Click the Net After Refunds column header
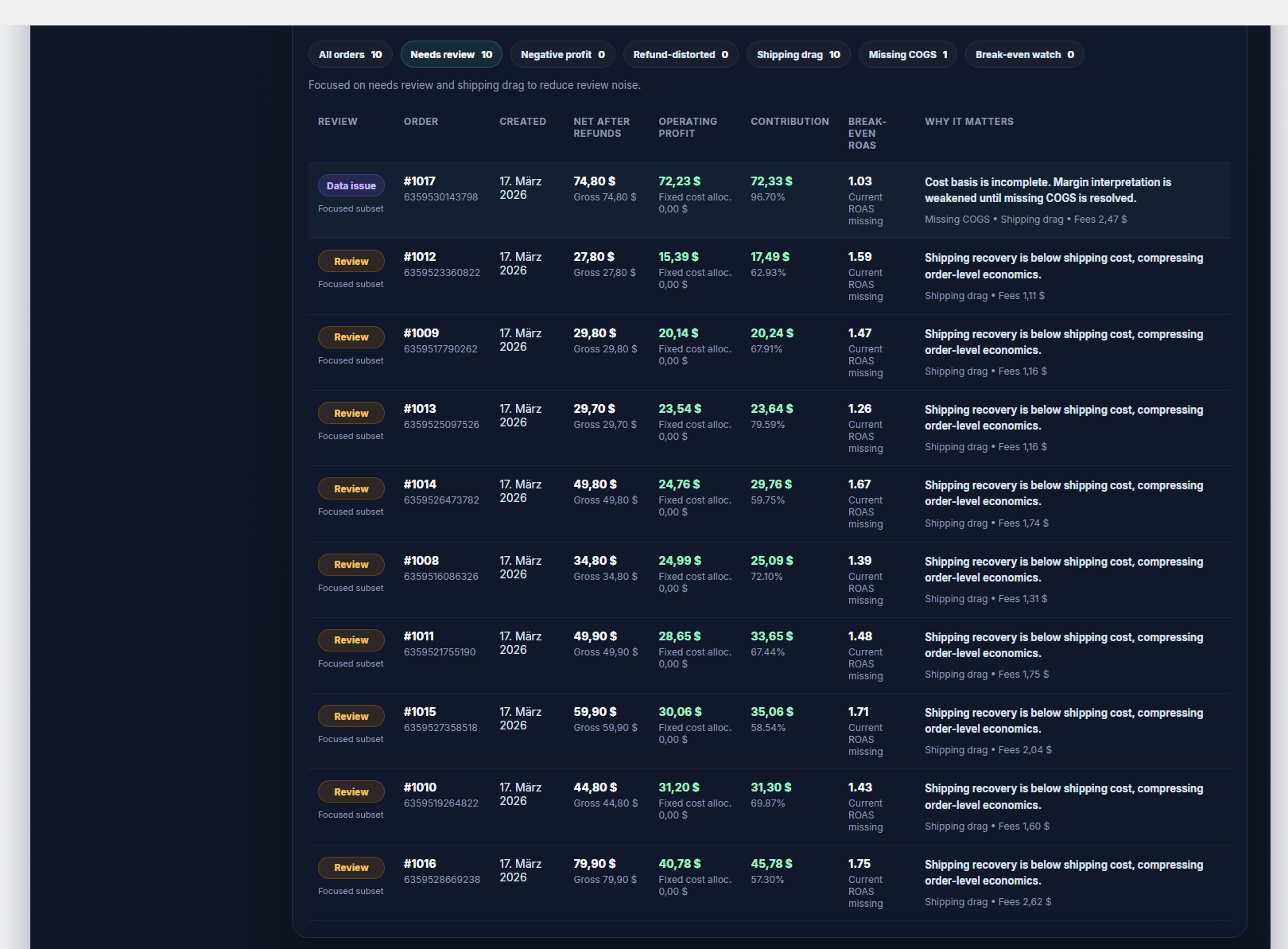The height and width of the screenshot is (949, 1288). [x=601, y=127]
